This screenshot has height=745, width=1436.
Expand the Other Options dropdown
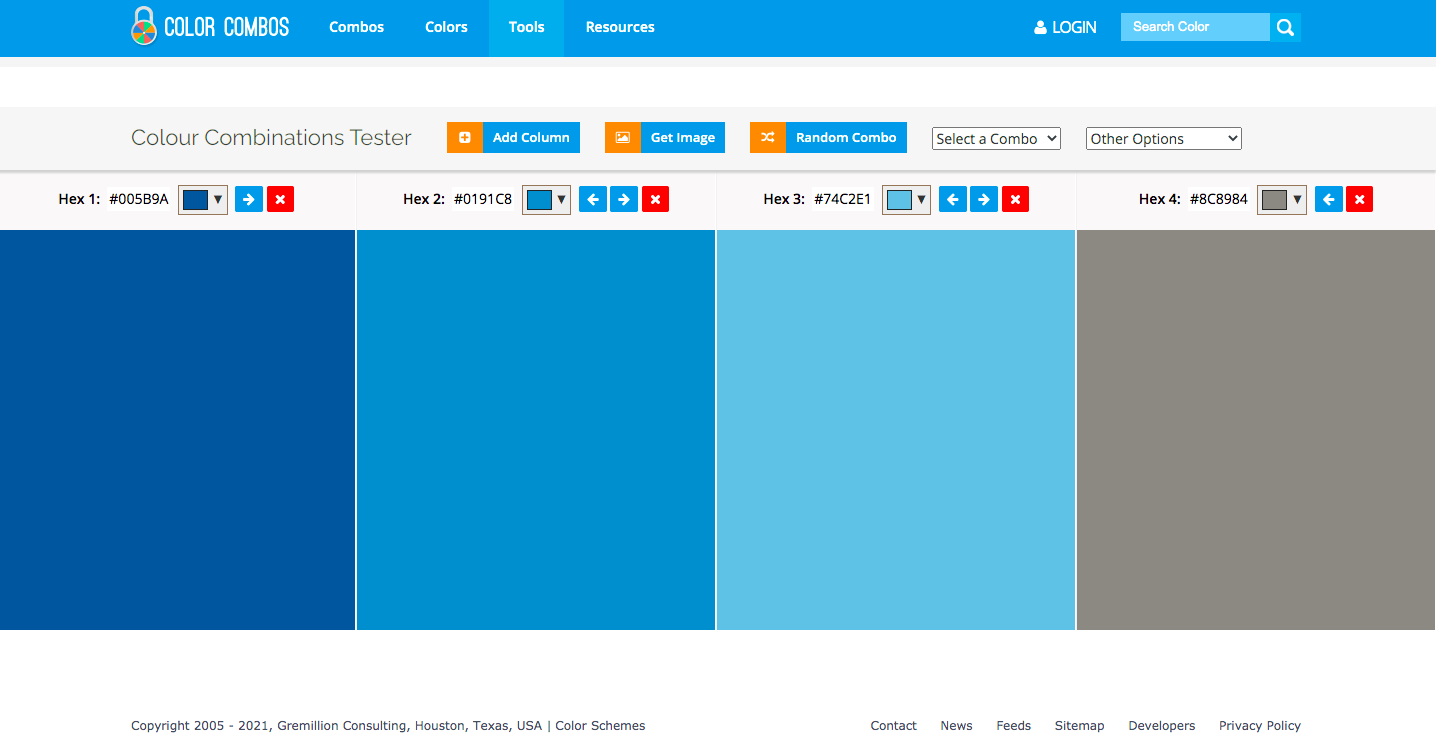point(1164,139)
